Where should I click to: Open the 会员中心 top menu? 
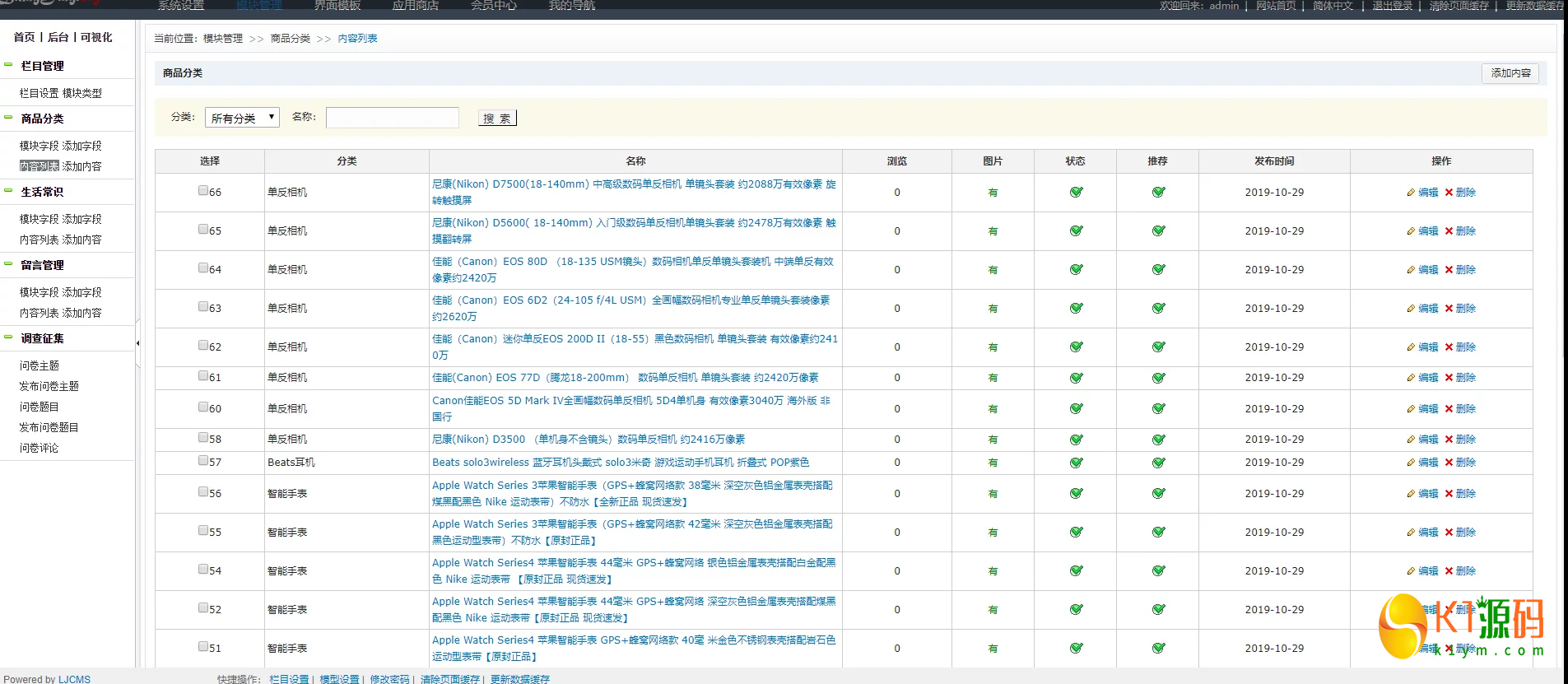click(x=493, y=6)
